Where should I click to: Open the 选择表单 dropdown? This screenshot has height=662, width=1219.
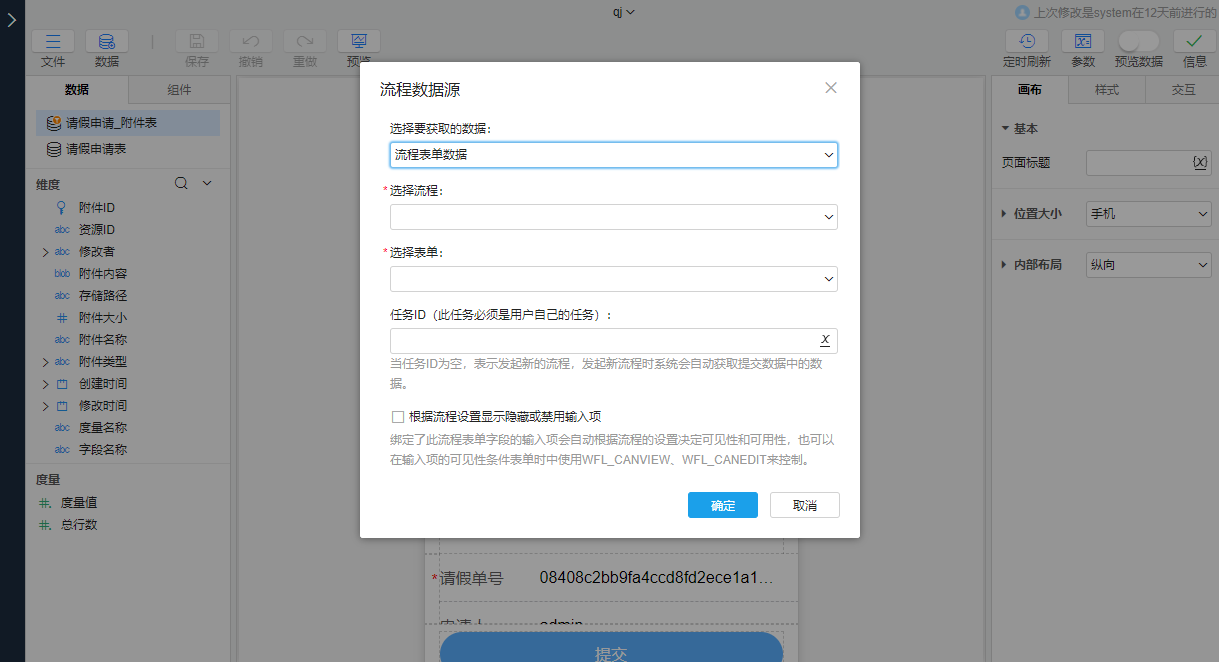pyautogui.click(x=613, y=279)
